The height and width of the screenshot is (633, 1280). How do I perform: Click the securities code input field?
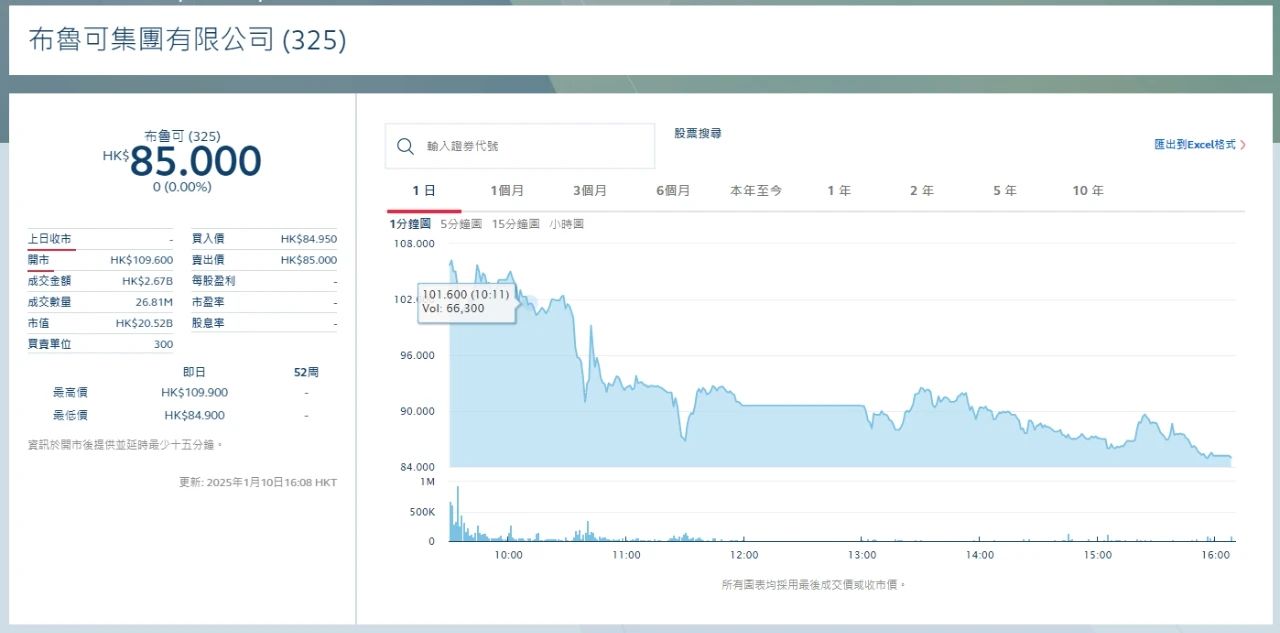(x=520, y=146)
